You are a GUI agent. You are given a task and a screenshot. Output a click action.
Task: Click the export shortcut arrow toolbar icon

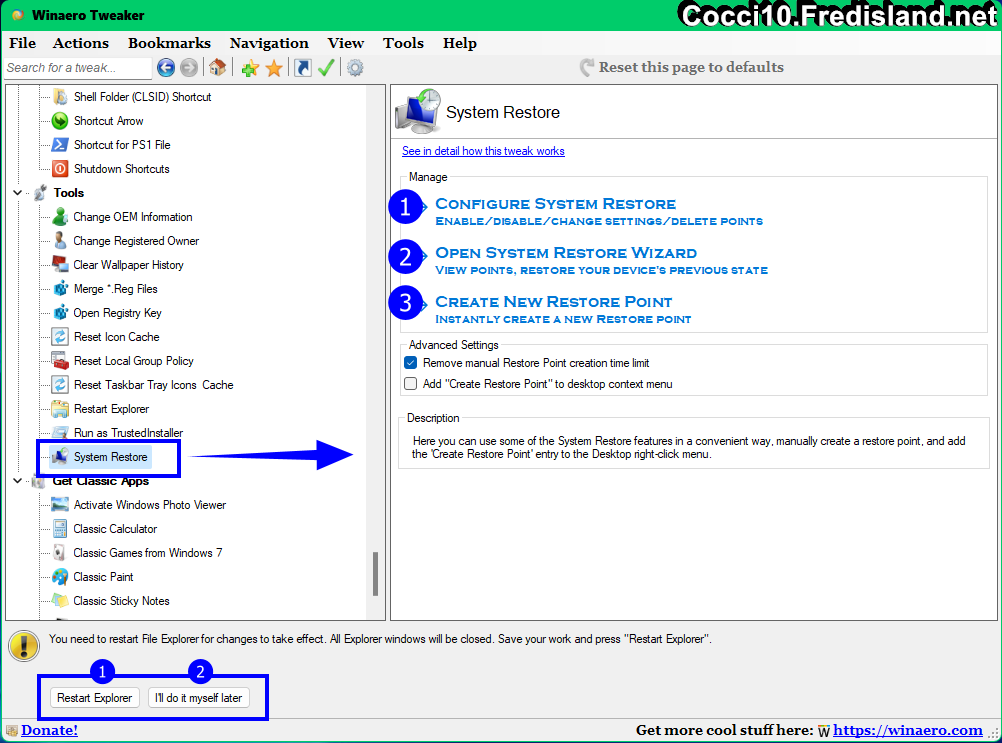pyautogui.click(x=303, y=68)
